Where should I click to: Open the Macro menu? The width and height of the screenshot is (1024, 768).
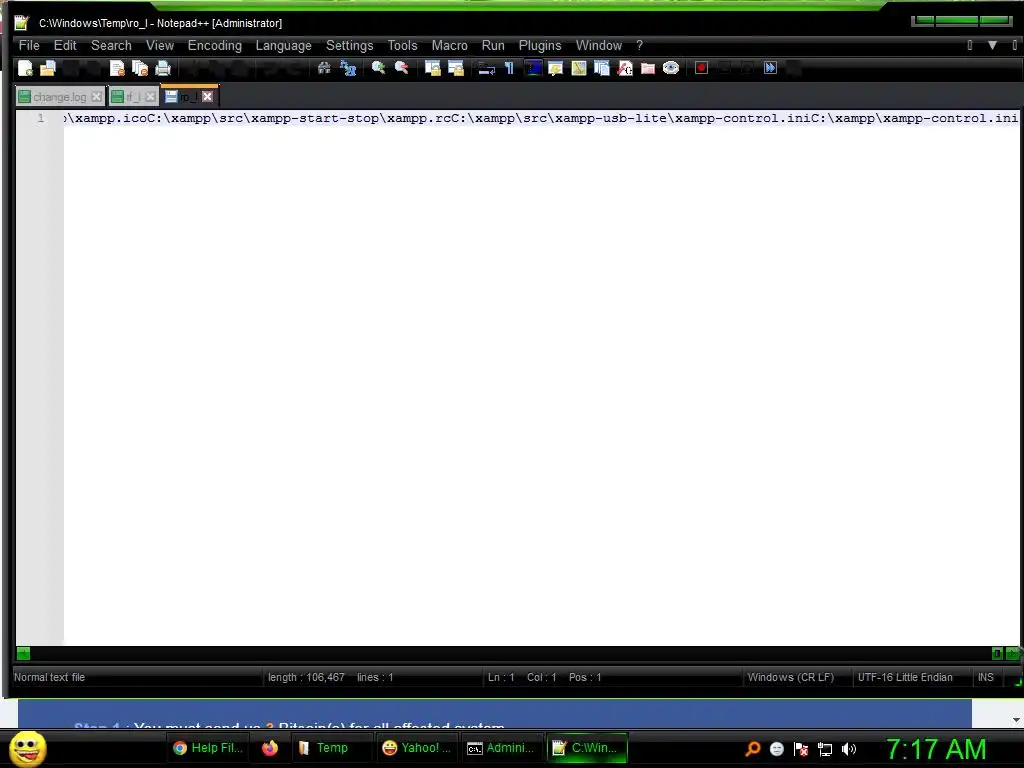[449, 46]
